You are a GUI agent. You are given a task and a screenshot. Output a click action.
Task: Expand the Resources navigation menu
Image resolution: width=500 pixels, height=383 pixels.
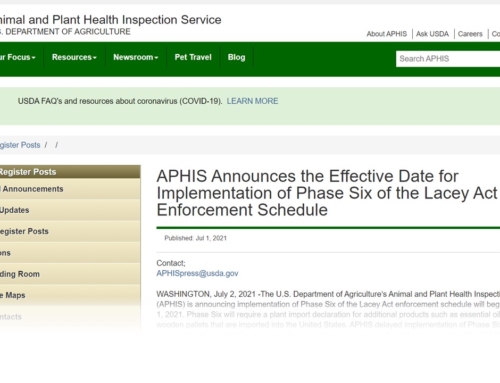[x=74, y=57]
